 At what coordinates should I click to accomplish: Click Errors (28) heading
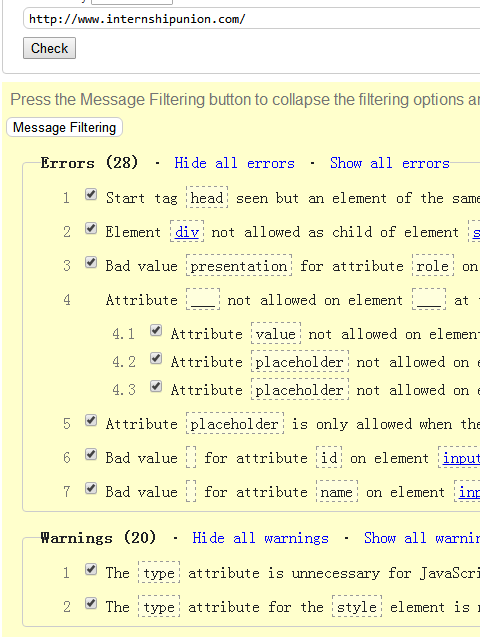(x=89, y=163)
